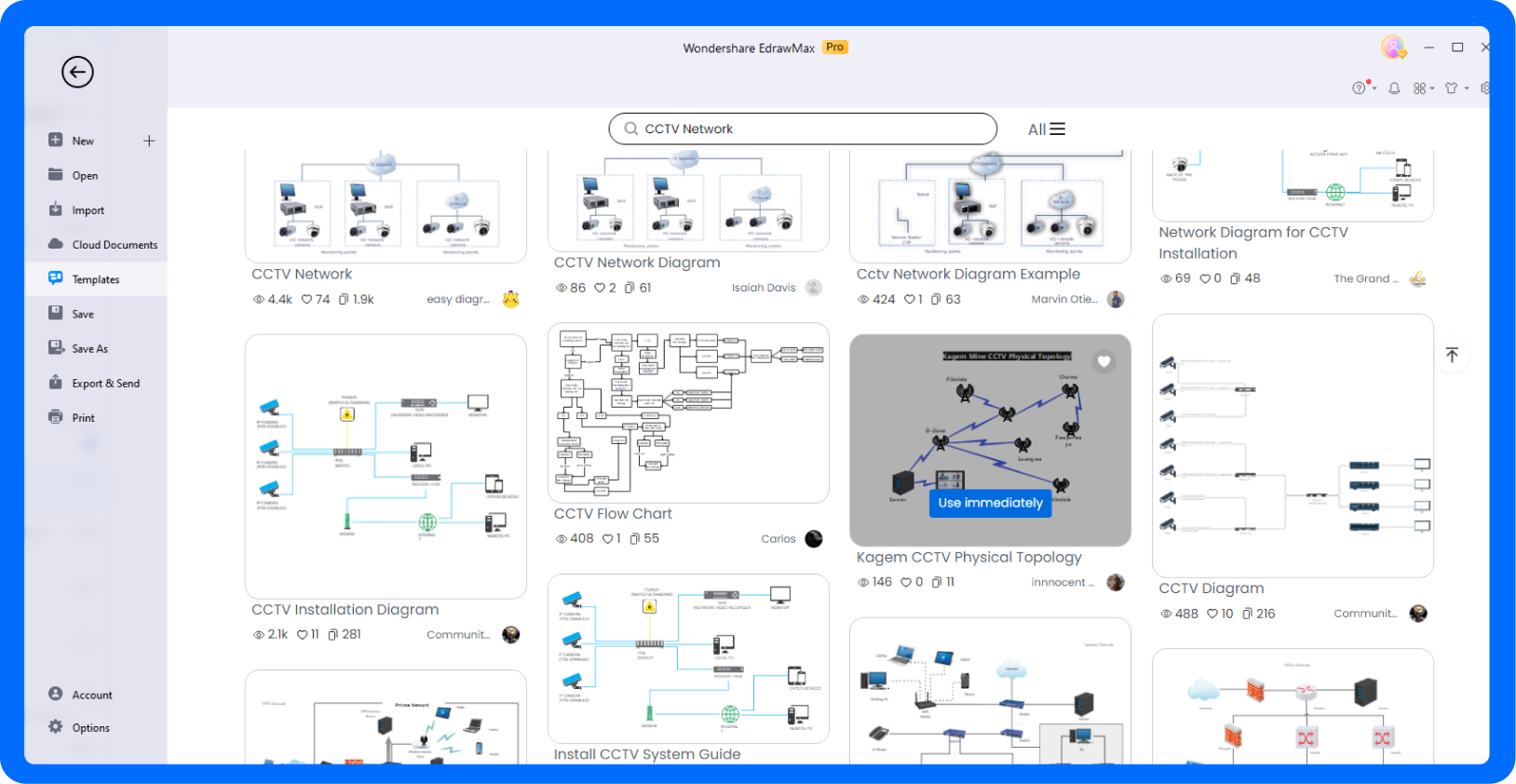Like the CCTV Flow Chart heart

click(x=607, y=539)
